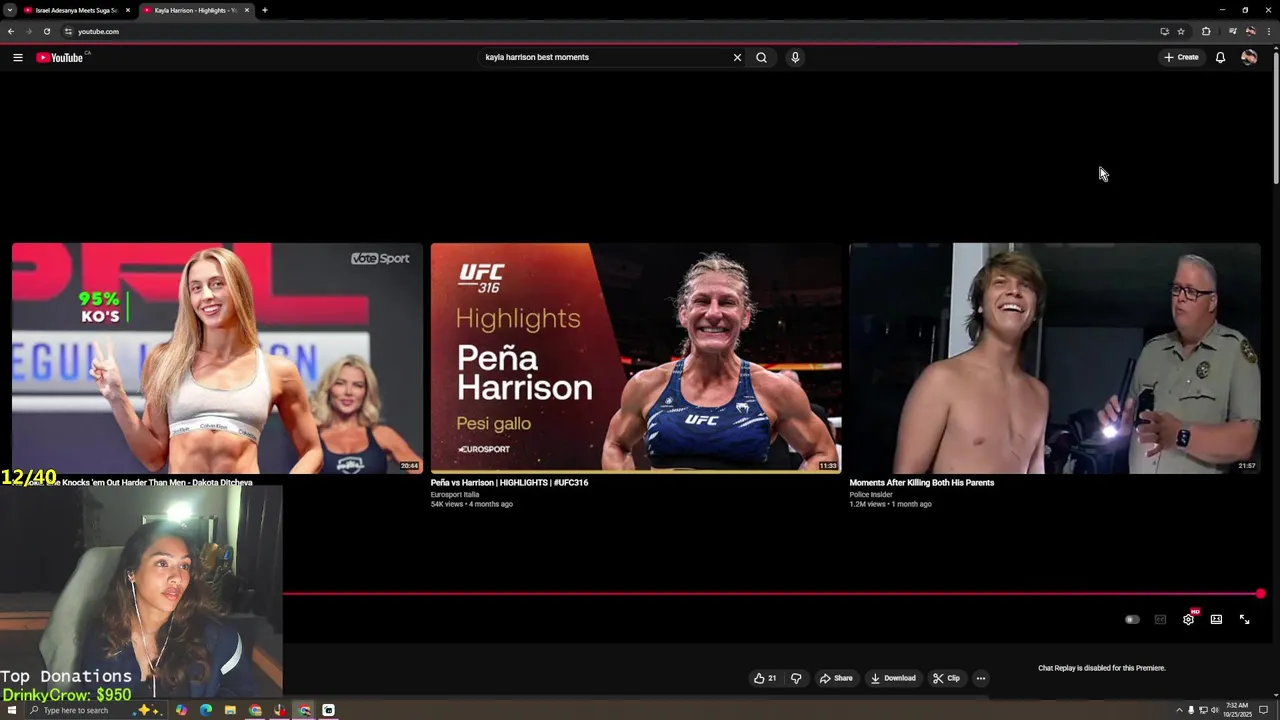This screenshot has height=720, width=1280.
Task: Select the Kayla Harrison - Highlights tab
Action: click(x=195, y=10)
